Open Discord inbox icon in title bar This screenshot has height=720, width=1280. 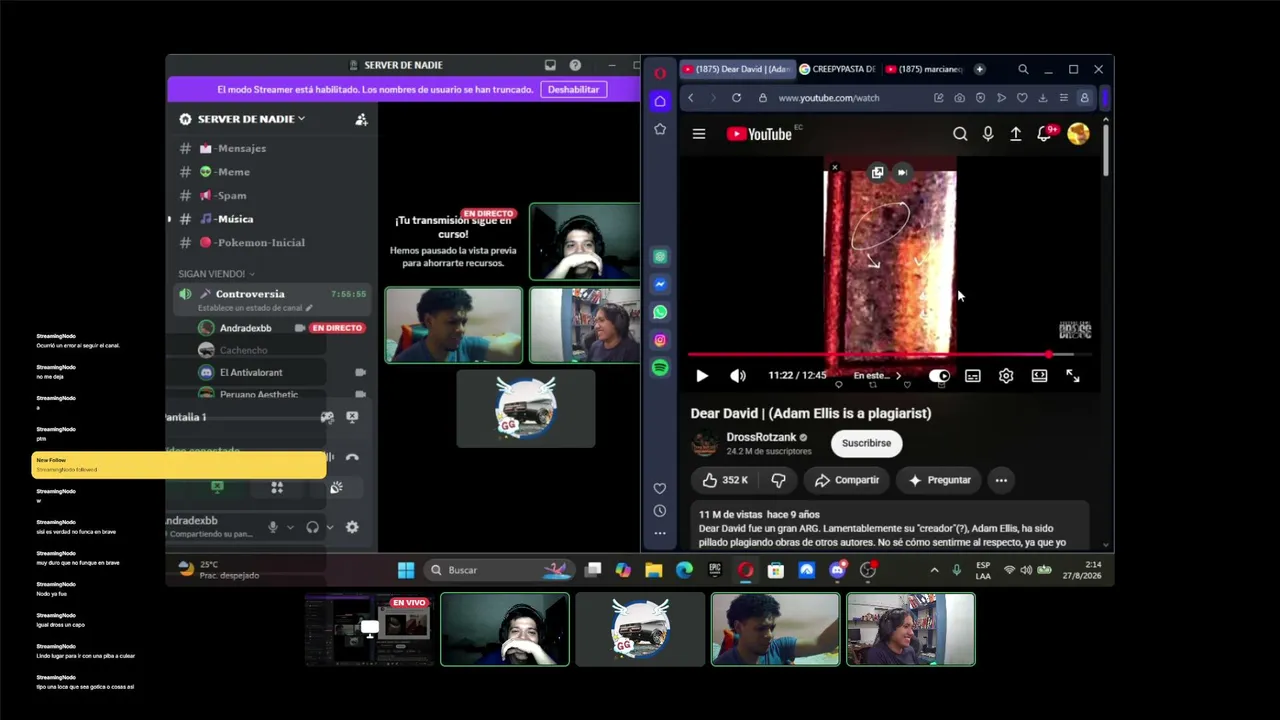coord(550,65)
